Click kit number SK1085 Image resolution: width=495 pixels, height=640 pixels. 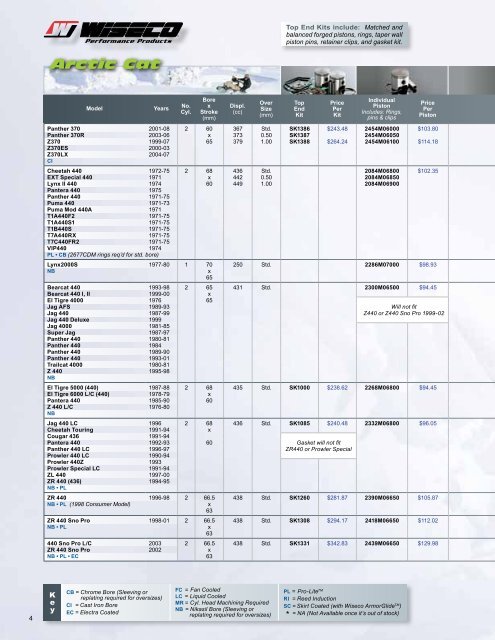(300, 424)
